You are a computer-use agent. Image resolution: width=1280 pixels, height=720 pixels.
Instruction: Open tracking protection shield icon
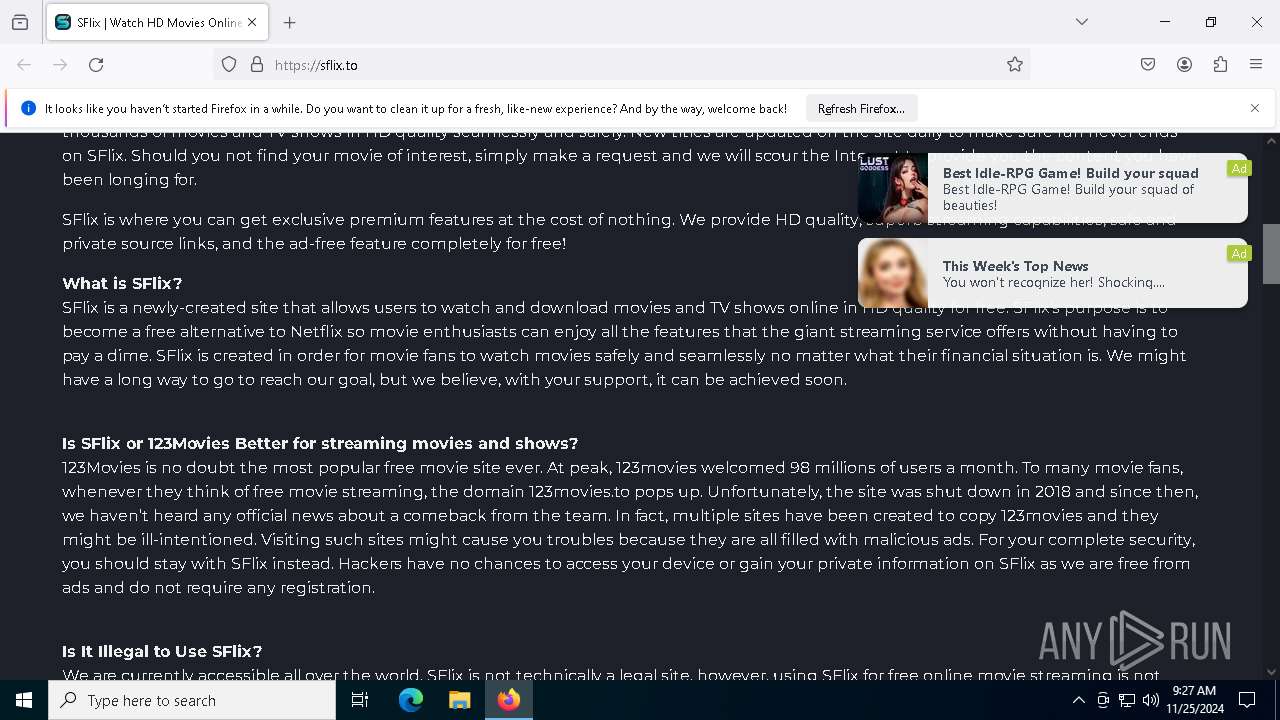pos(229,65)
